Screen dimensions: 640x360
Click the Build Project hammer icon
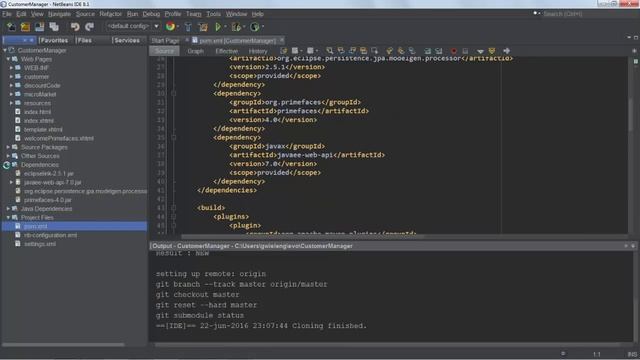pos(188,27)
